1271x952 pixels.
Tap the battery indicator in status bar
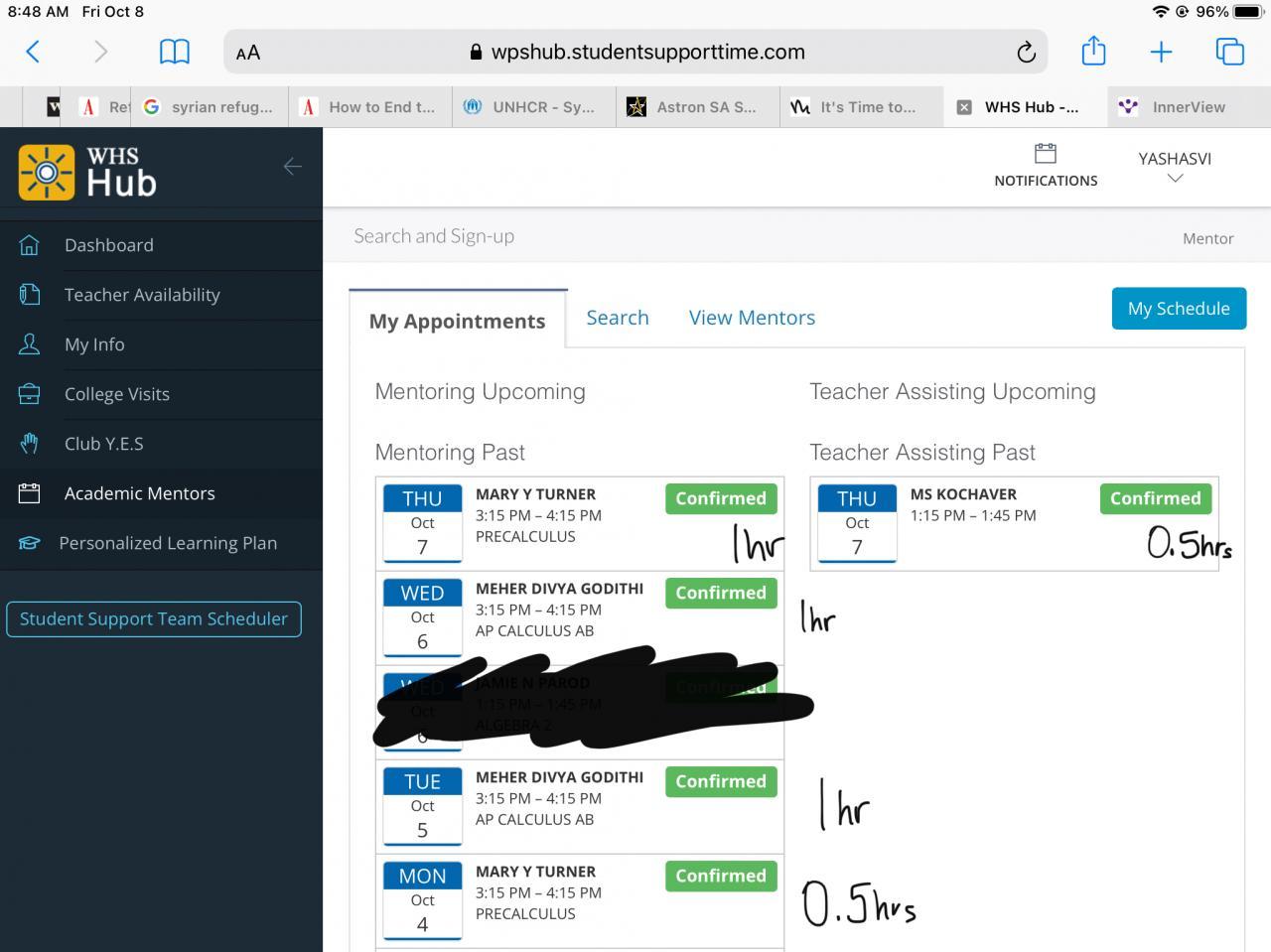1248,12
